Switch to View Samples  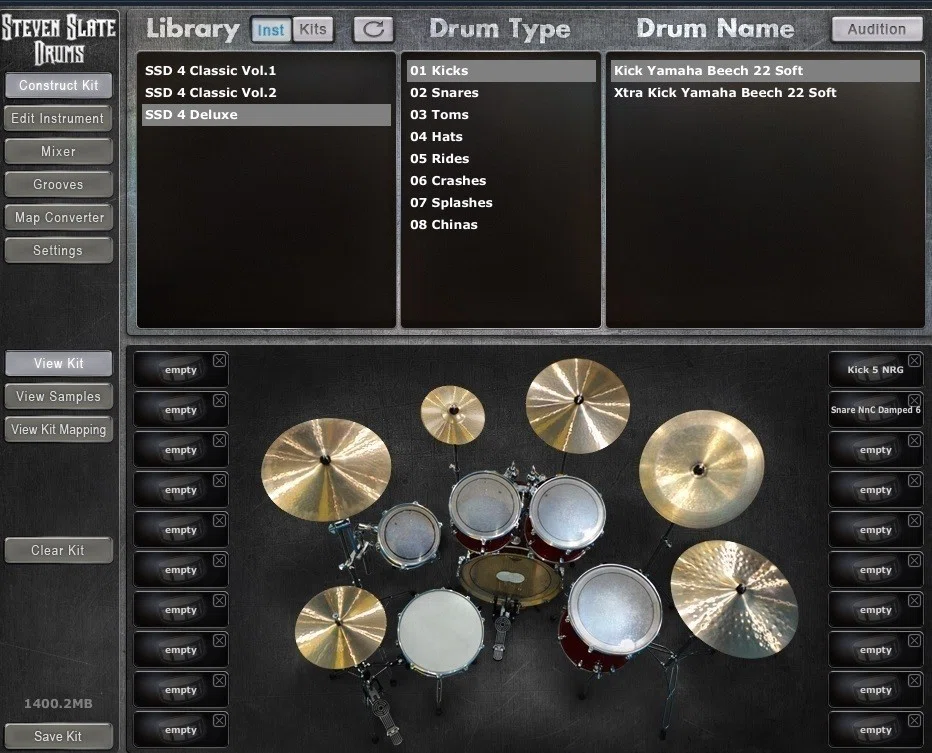point(58,396)
